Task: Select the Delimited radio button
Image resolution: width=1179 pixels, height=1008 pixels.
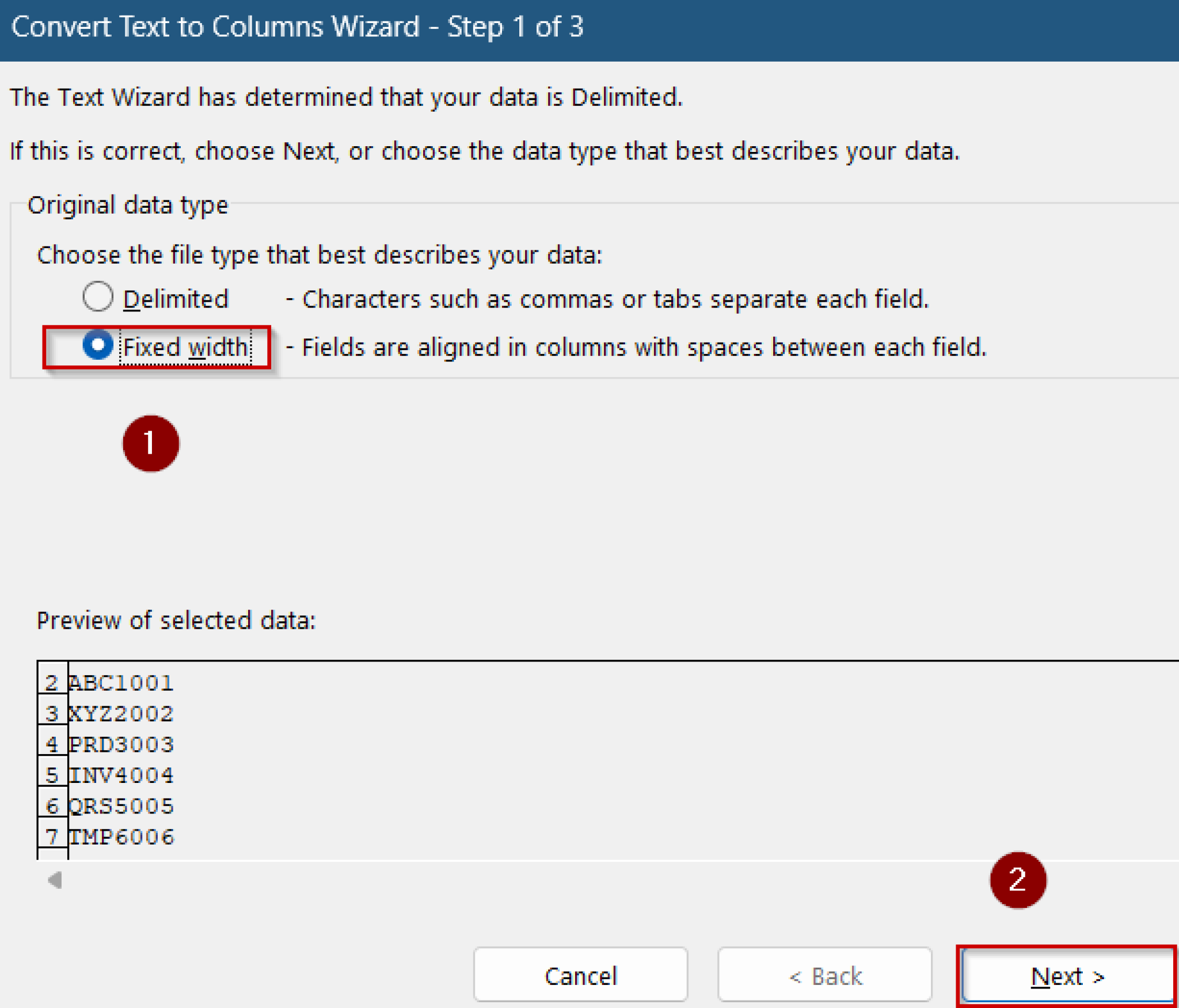Action: (98, 297)
